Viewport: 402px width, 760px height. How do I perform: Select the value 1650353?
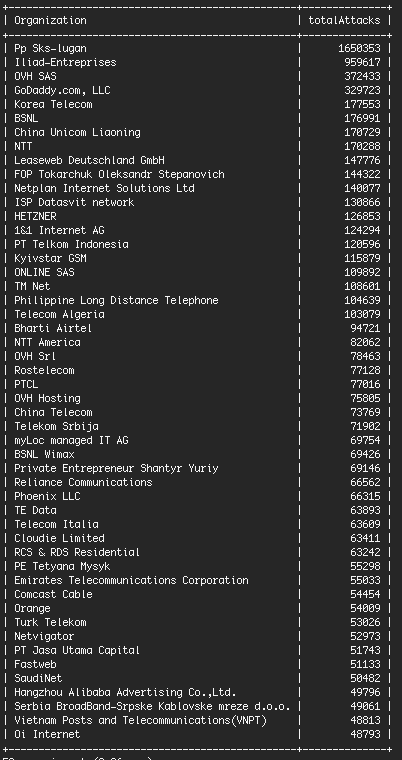pos(359,48)
